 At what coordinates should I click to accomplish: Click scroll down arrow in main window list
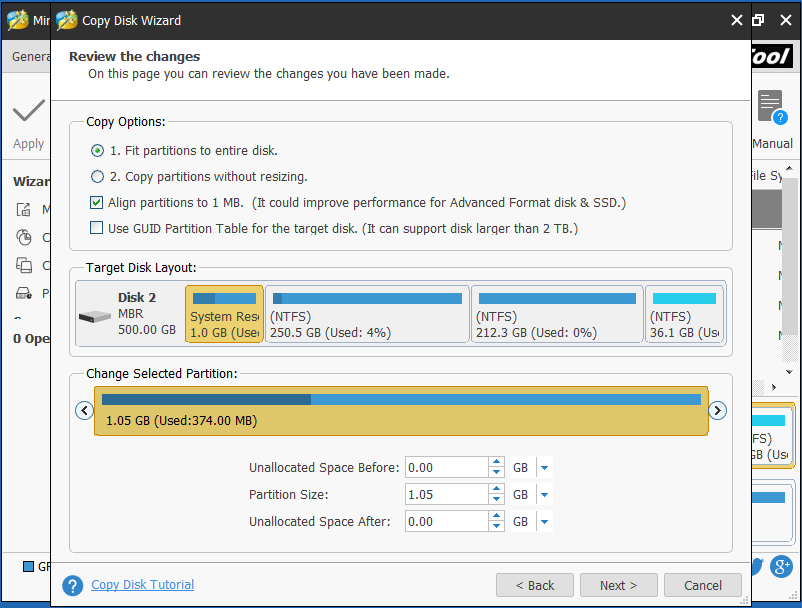(789, 372)
